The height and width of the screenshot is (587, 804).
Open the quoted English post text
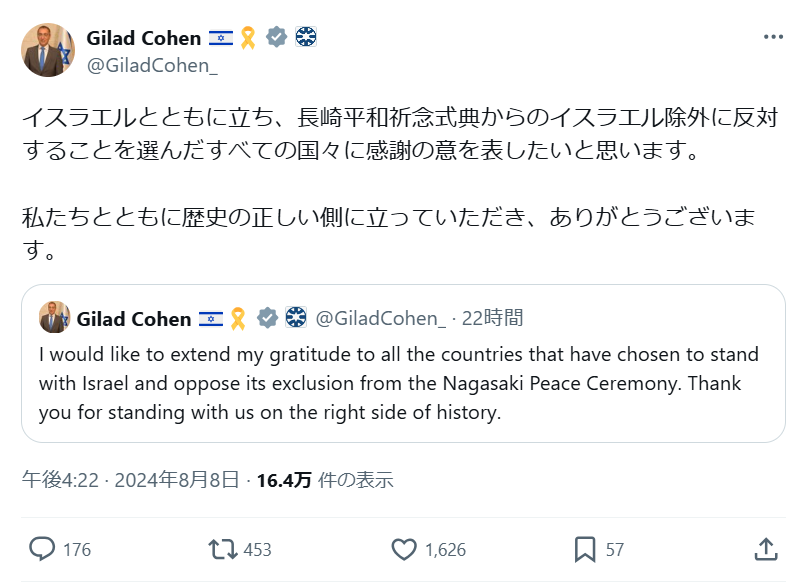pyautogui.click(x=398, y=383)
